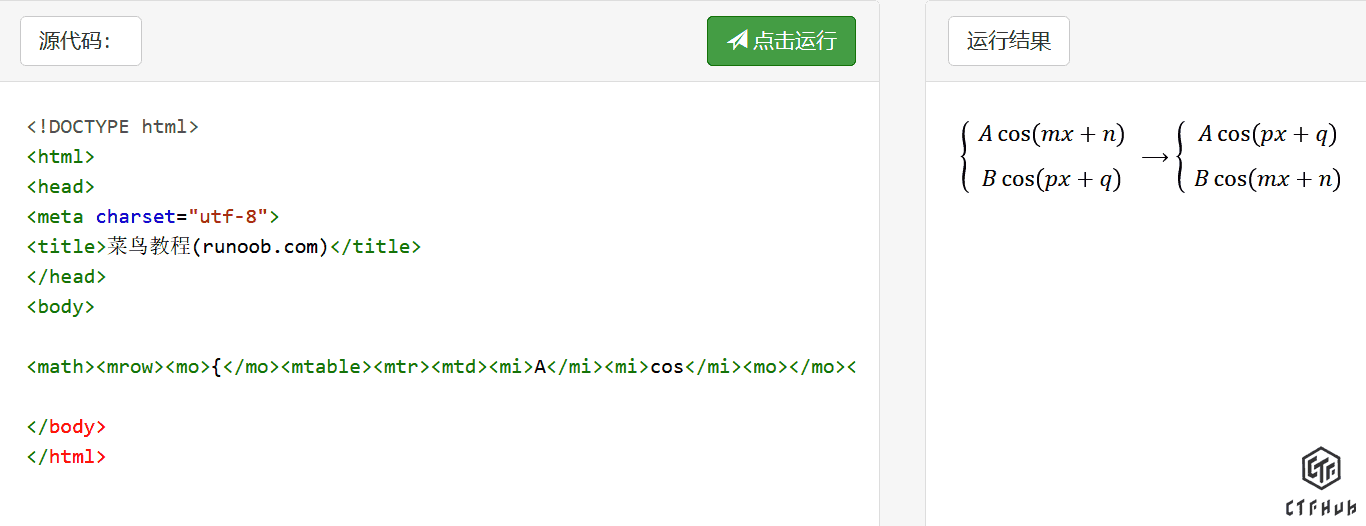This screenshot has width=1366, height=526.
Task: Click the 运行结果 label button
Action: (1008, 41)
